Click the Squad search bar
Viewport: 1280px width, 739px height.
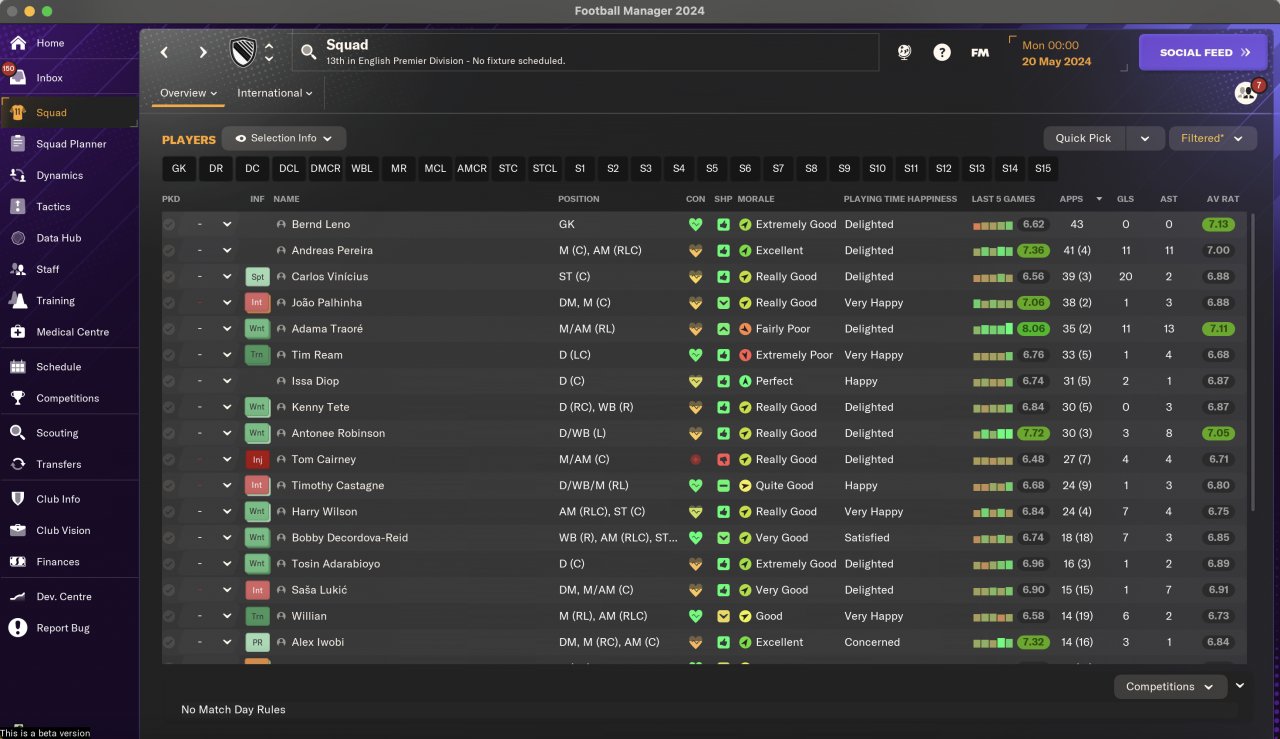point(585,52)
